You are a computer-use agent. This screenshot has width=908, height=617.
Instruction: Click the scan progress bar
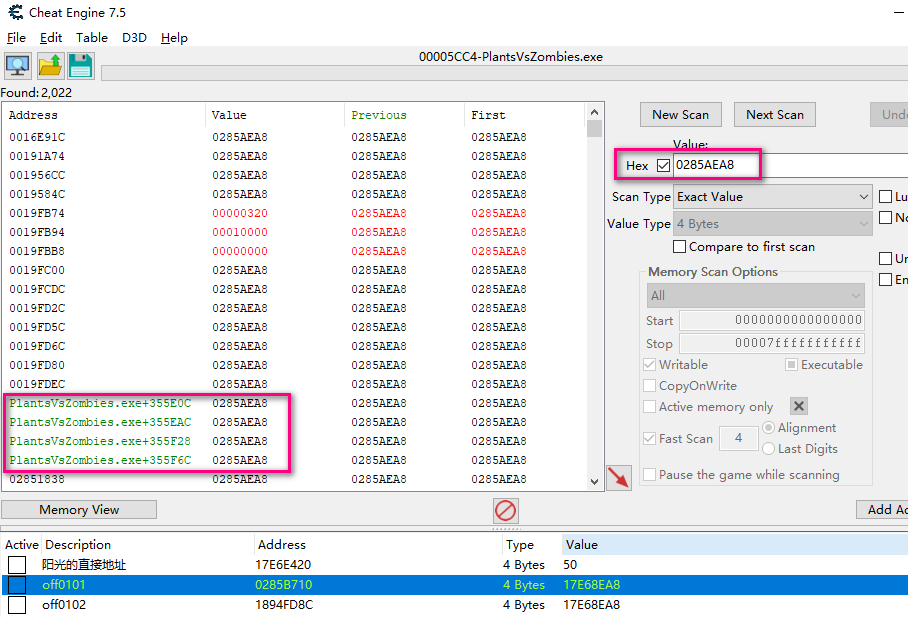coord(504,73)
